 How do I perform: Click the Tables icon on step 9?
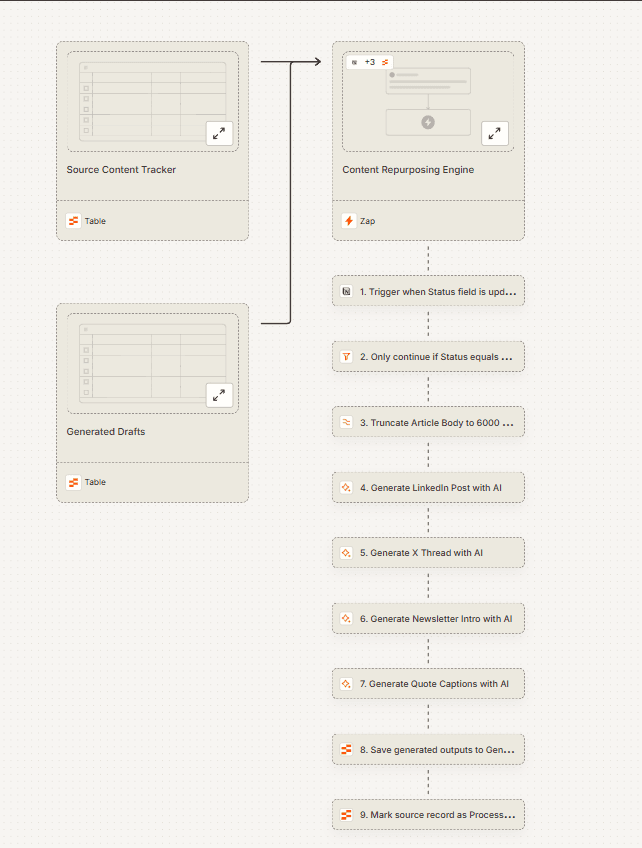346,814
